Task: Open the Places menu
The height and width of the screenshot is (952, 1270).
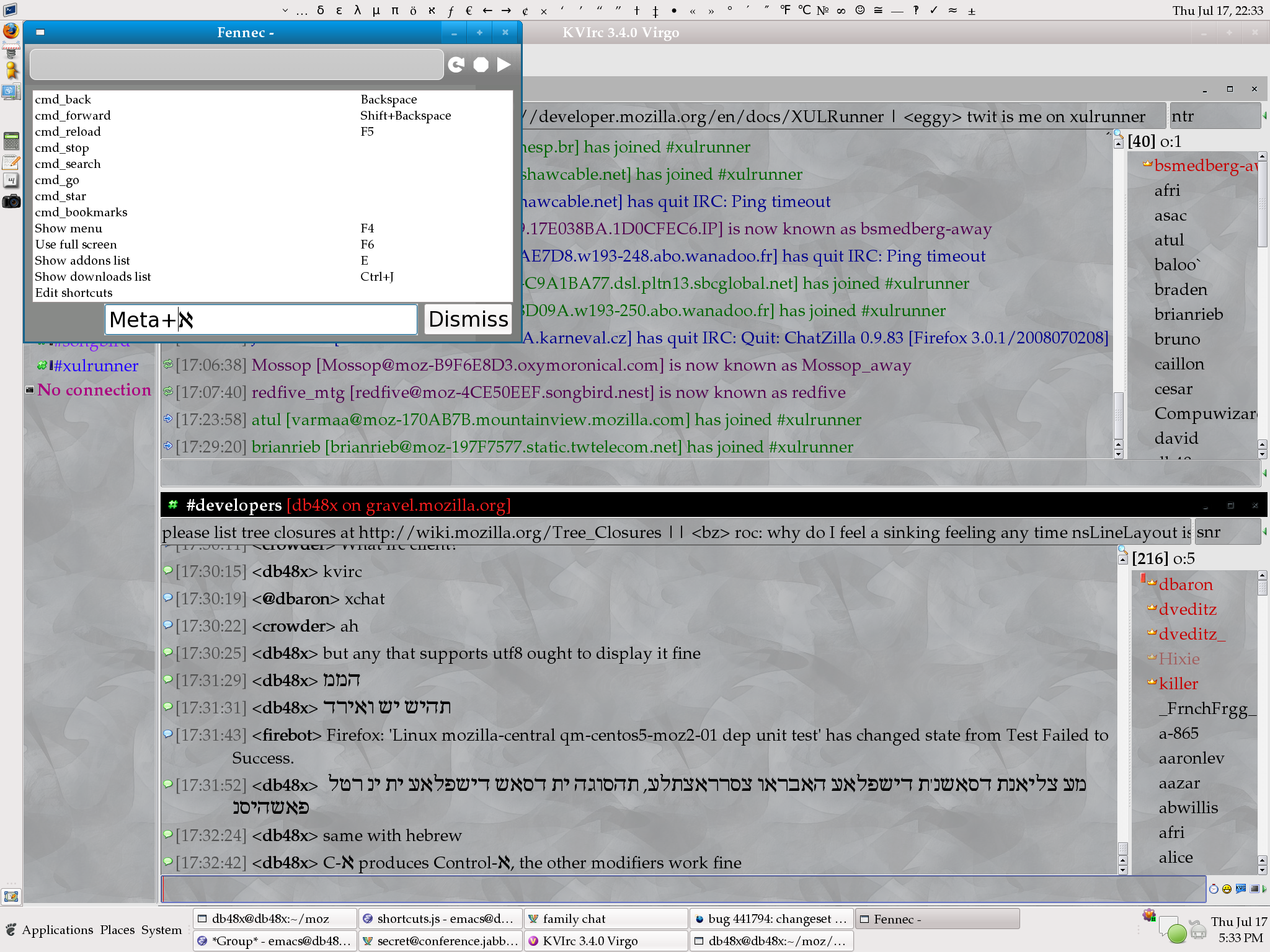Action: click(x=117, y=930)
